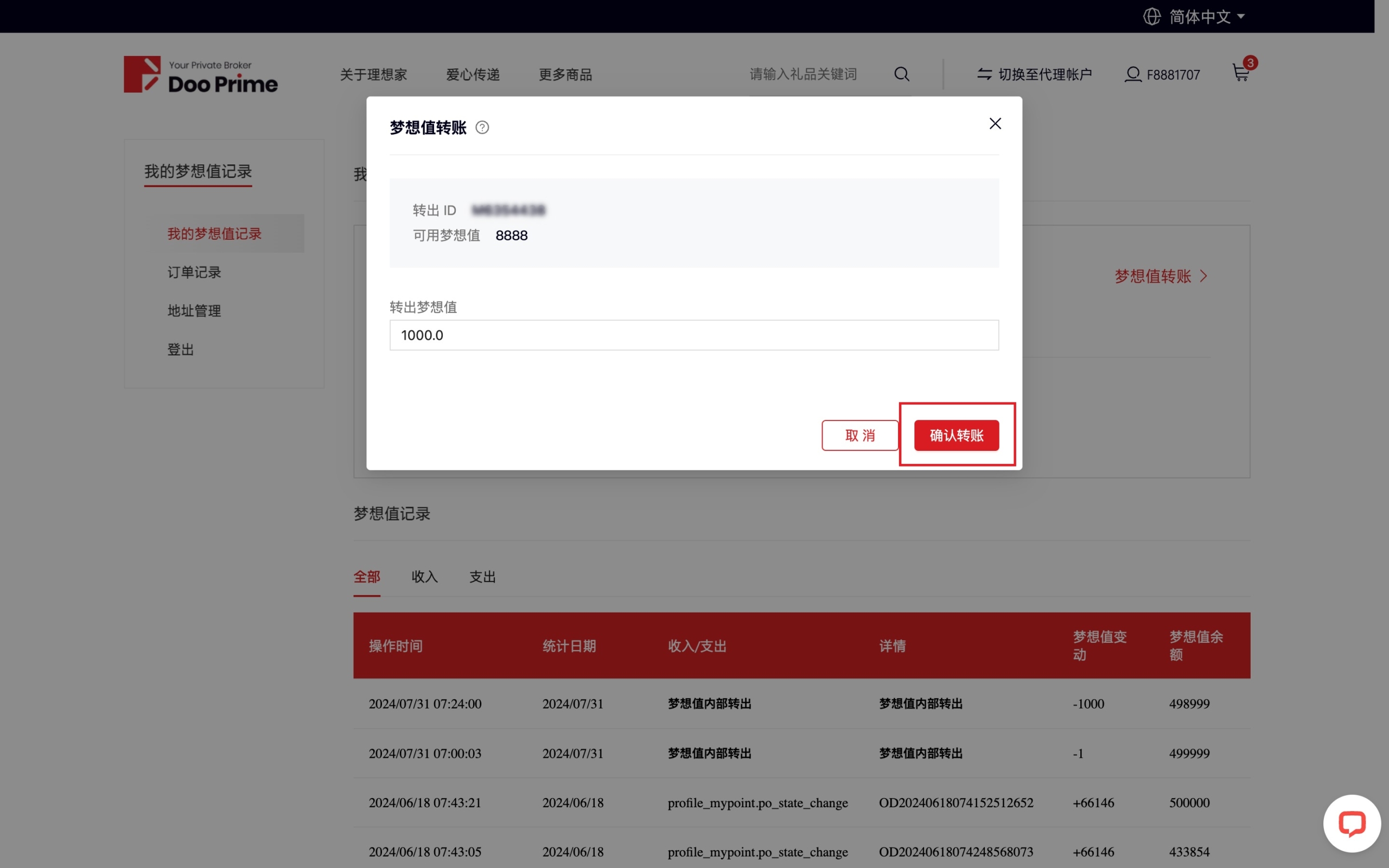Open 地址管理 in the sidebar
The width and height of the screenshot is (1389, 868).
pos(194,310)
